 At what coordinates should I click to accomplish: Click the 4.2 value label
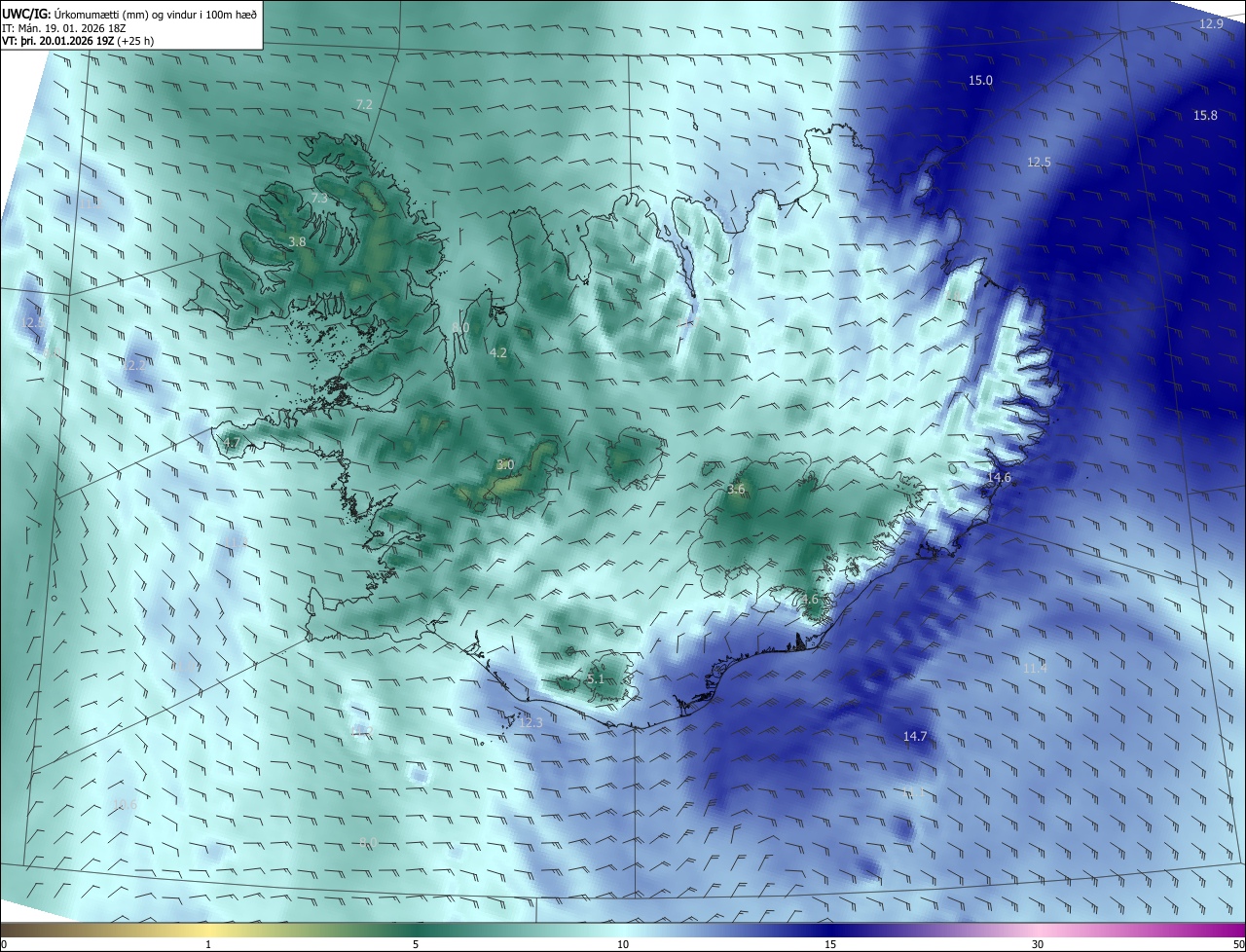coord(498,352)
